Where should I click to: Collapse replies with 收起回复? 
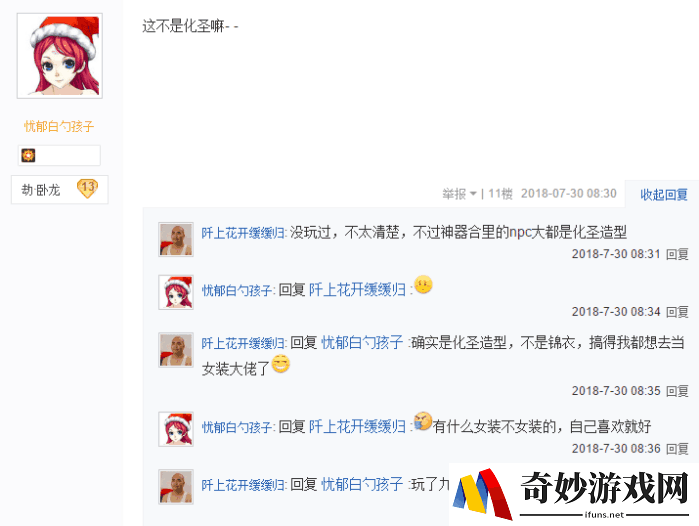[x=663, y=194]
